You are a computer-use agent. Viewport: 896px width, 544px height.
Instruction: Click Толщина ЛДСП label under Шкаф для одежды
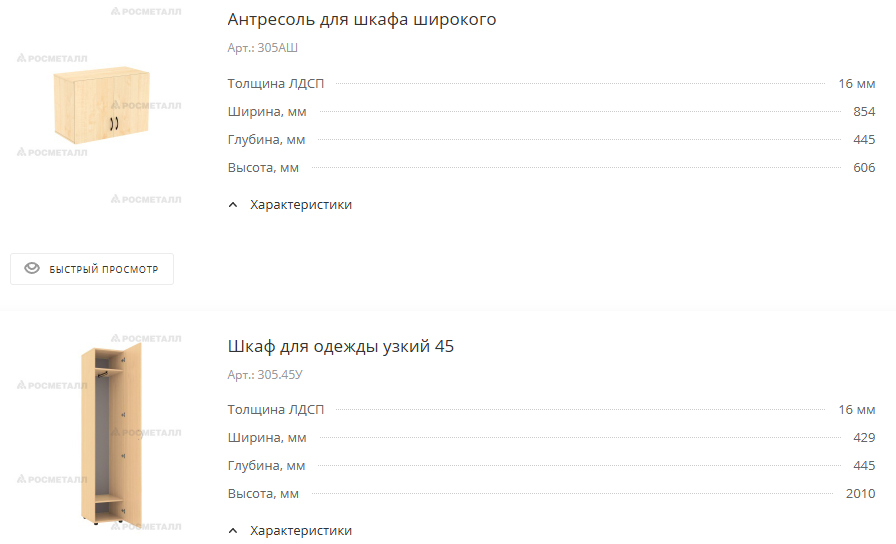click(276, 410)
